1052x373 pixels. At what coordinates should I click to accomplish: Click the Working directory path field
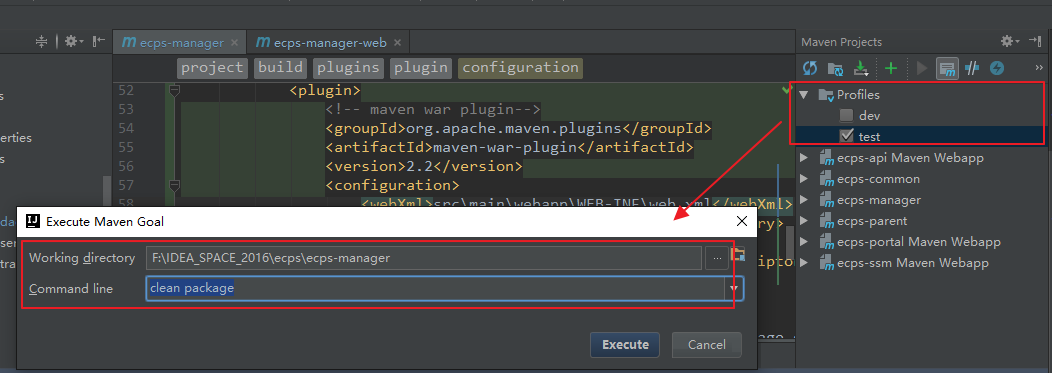click(423, 258)
